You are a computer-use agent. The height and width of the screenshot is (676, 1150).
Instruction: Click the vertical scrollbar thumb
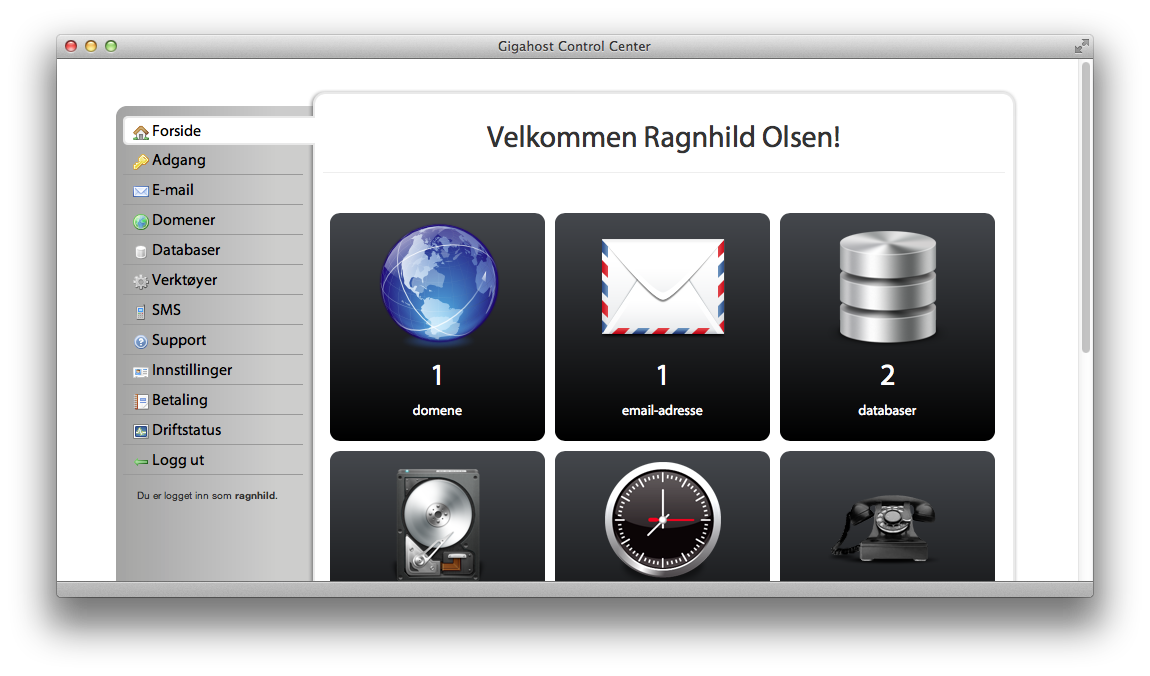click(x=1086, y=207)
